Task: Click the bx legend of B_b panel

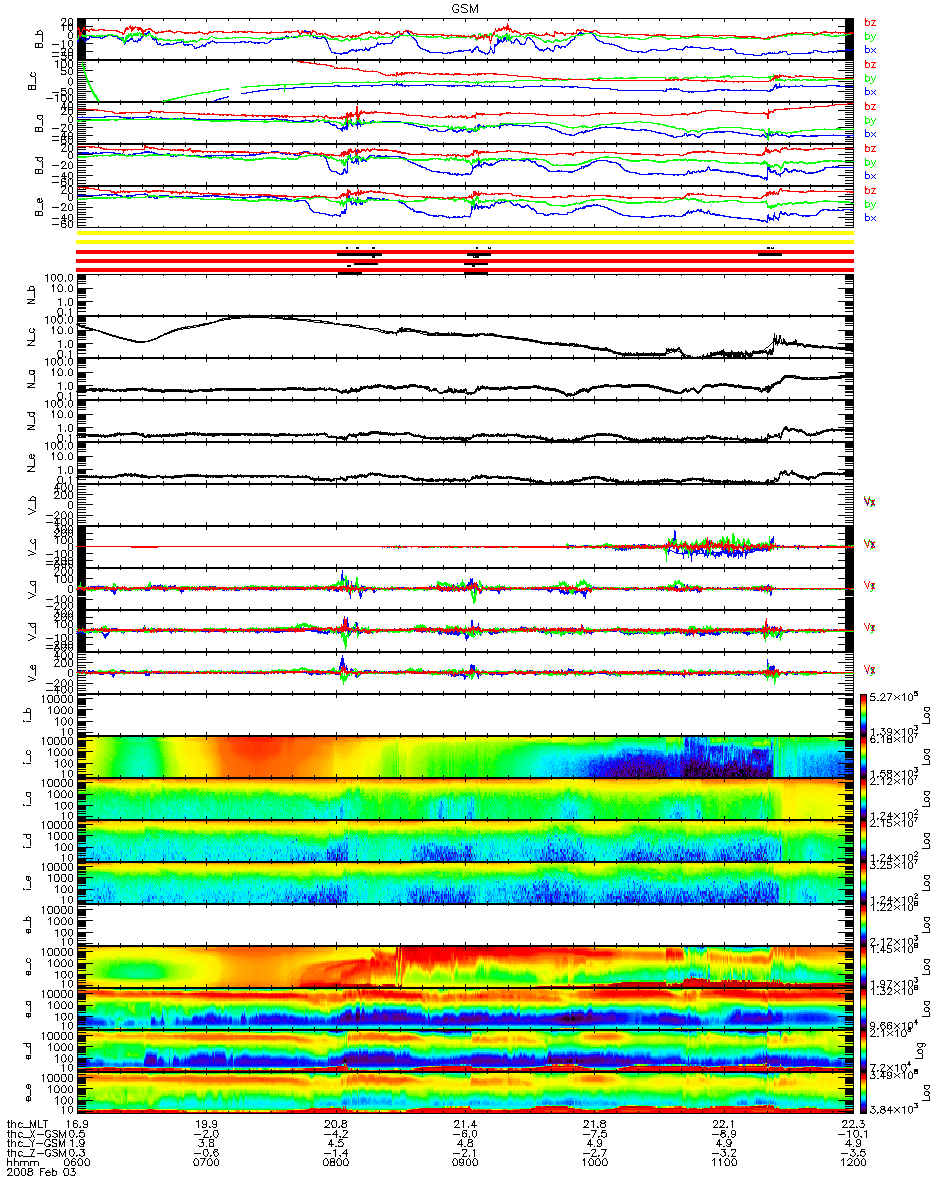Action: click(870, 50)
